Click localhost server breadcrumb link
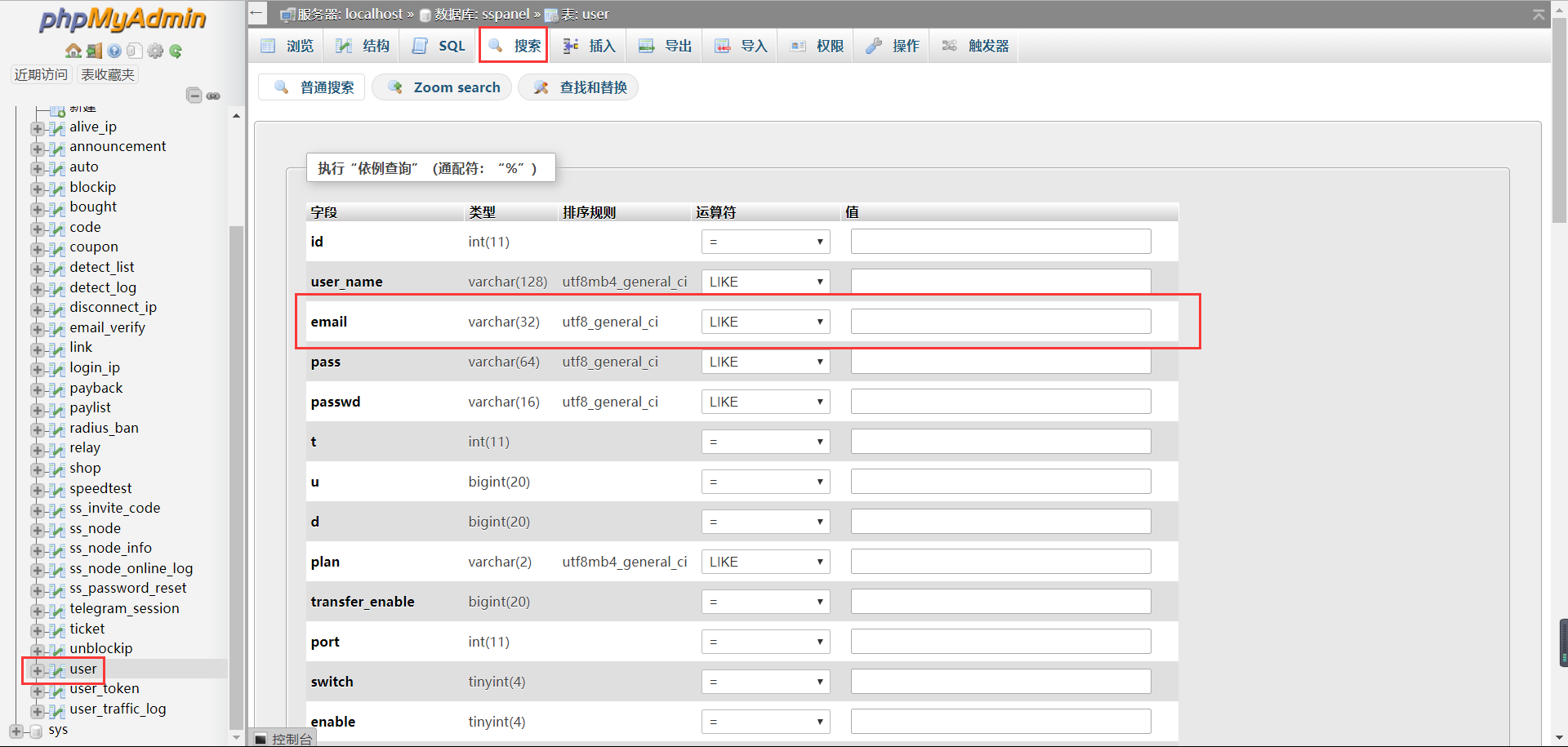Image resolution: width=1568 pixels, height=747 pixels. 374,14
